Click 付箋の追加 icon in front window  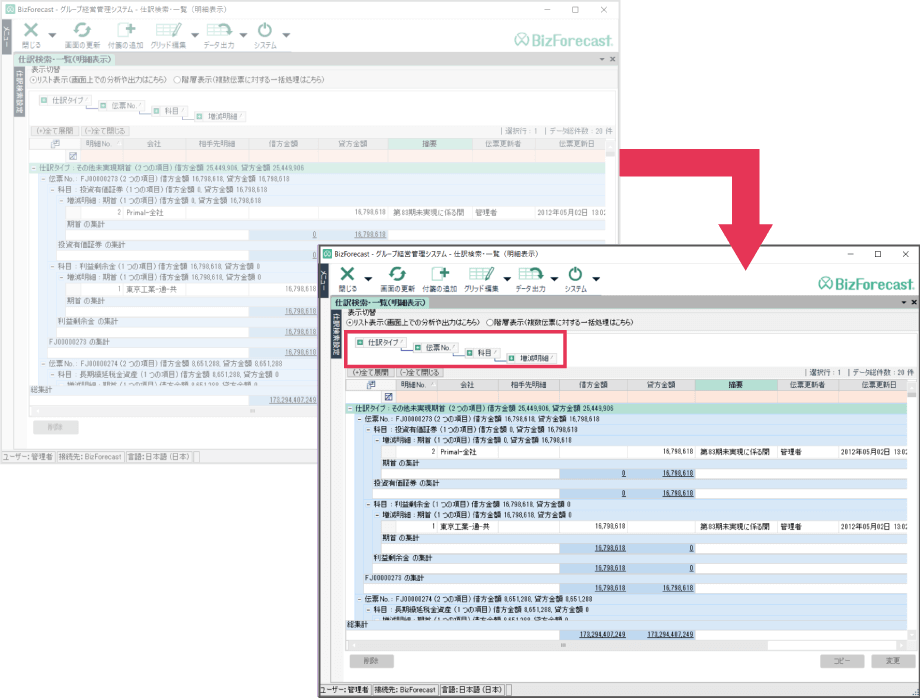439,274
